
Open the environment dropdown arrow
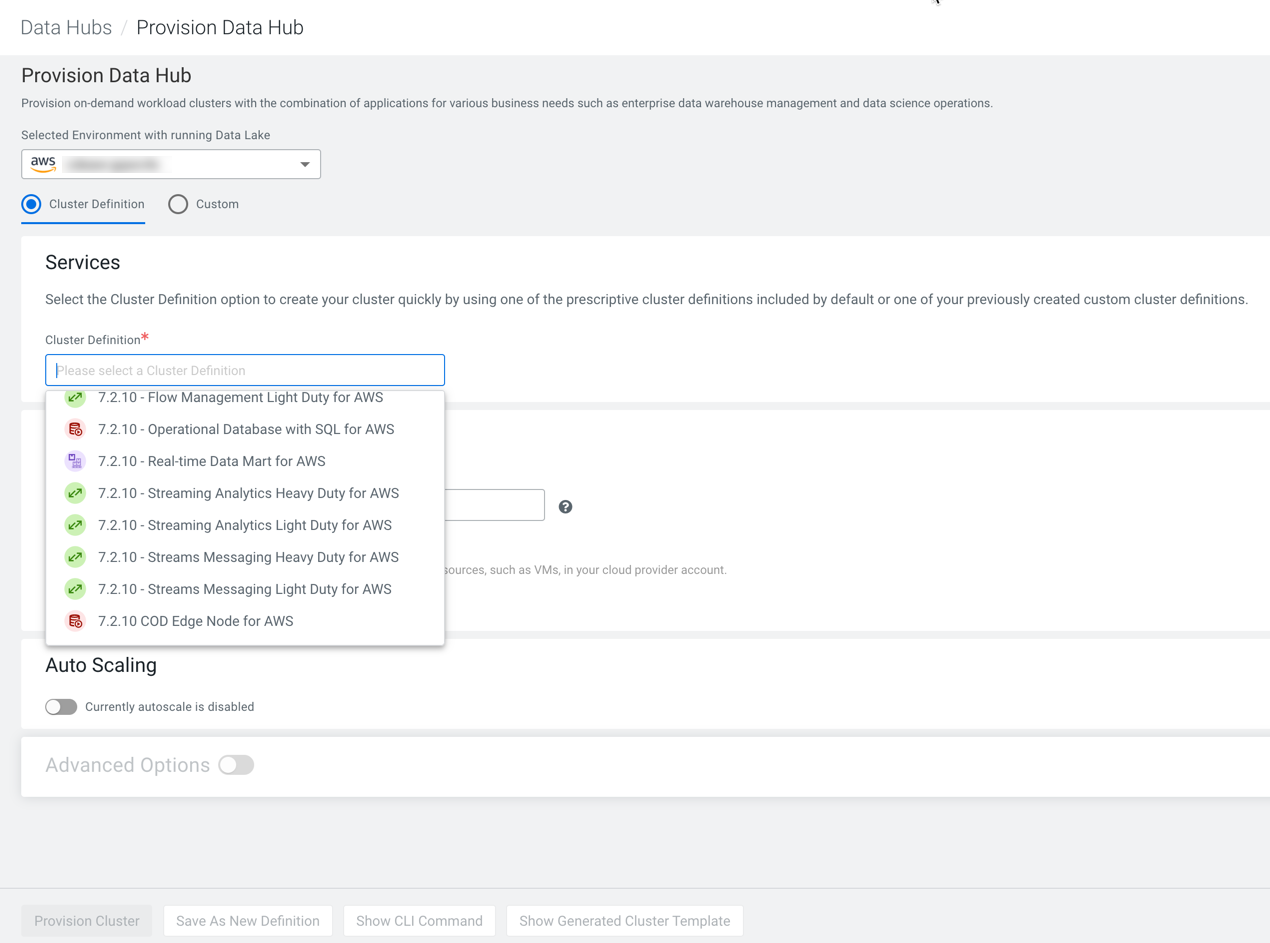tap(305, 164)
